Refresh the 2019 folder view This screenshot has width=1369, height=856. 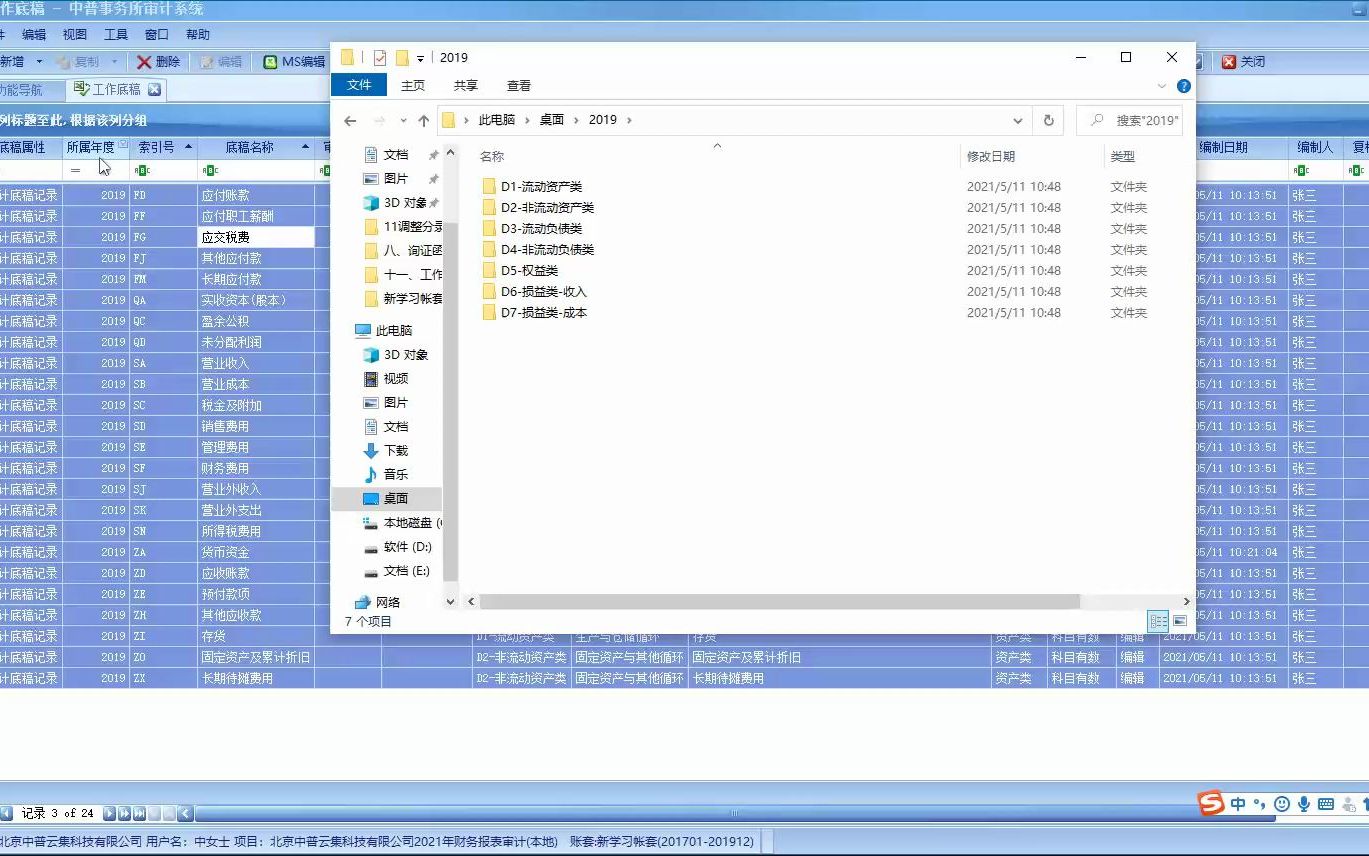tap(1048, 120)
